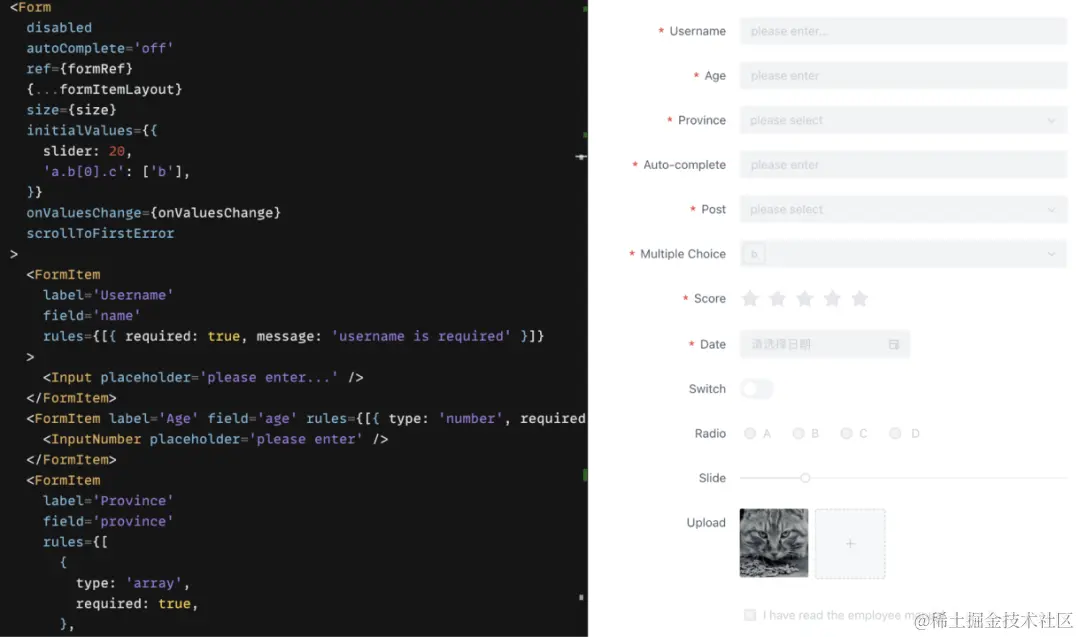Click the 'disabled' prop in code
Screen dimensions: 1080x637
(x=59, y=28)
